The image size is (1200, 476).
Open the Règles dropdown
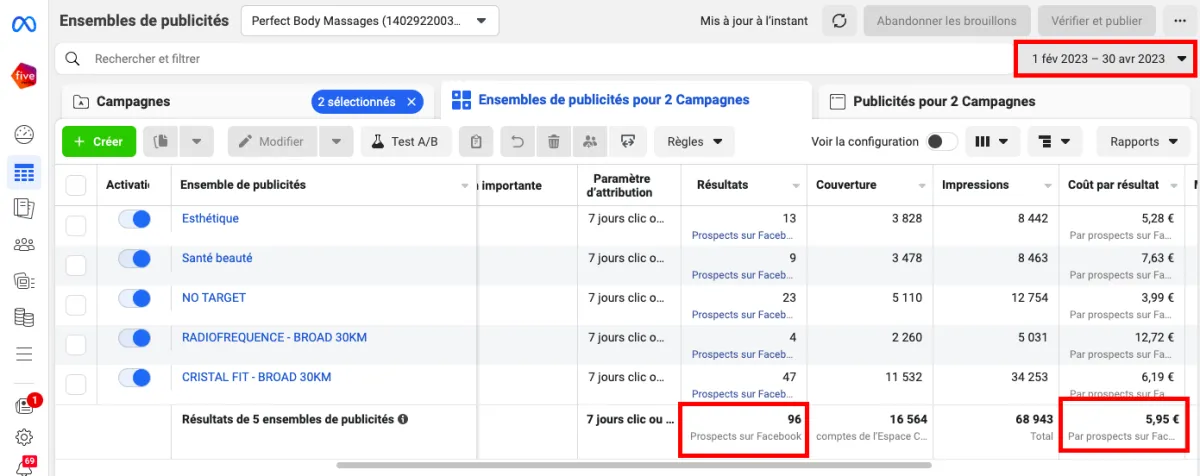pos(694,142)
